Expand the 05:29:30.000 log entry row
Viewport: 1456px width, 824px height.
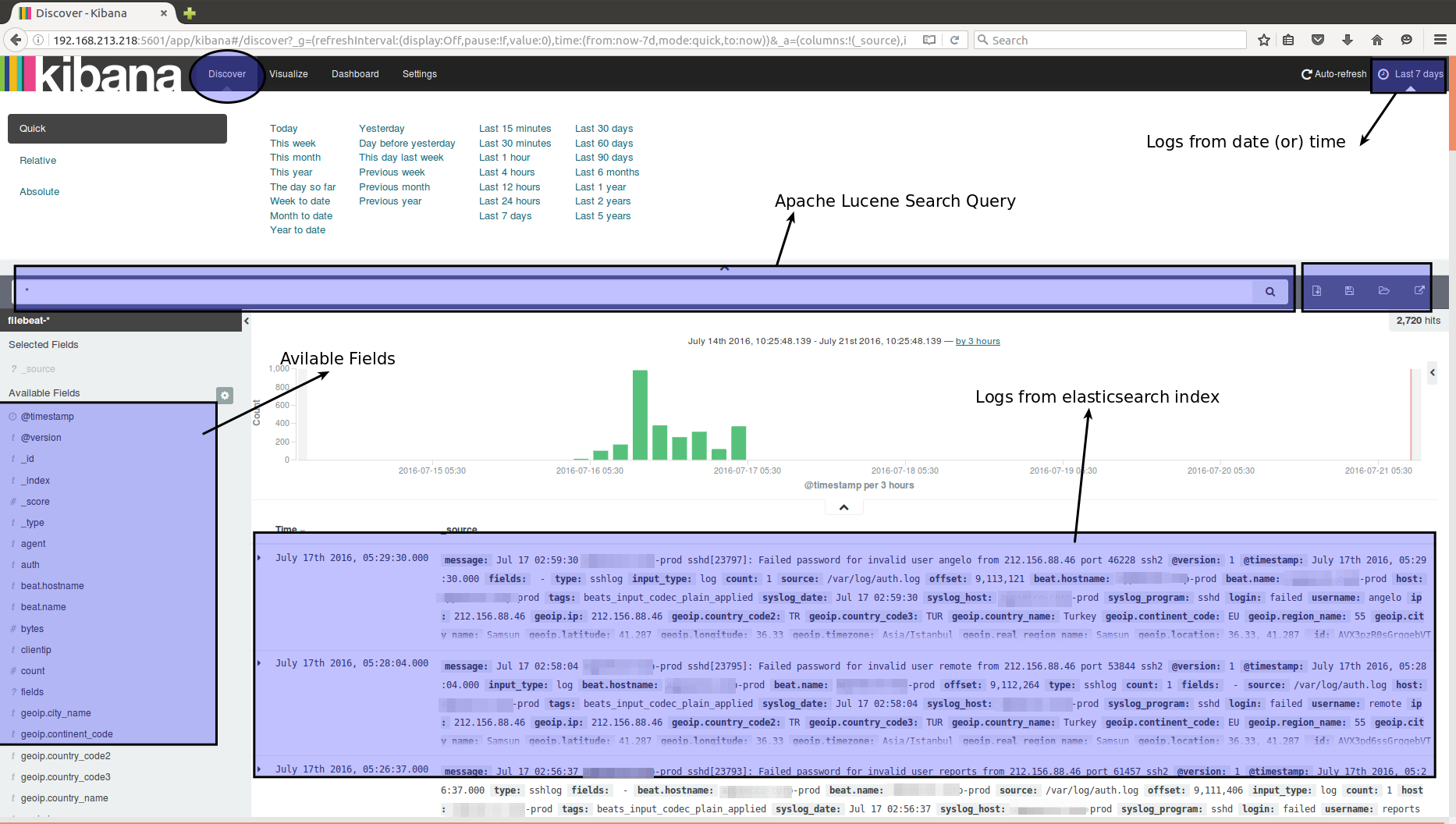[x=260, y=558]
